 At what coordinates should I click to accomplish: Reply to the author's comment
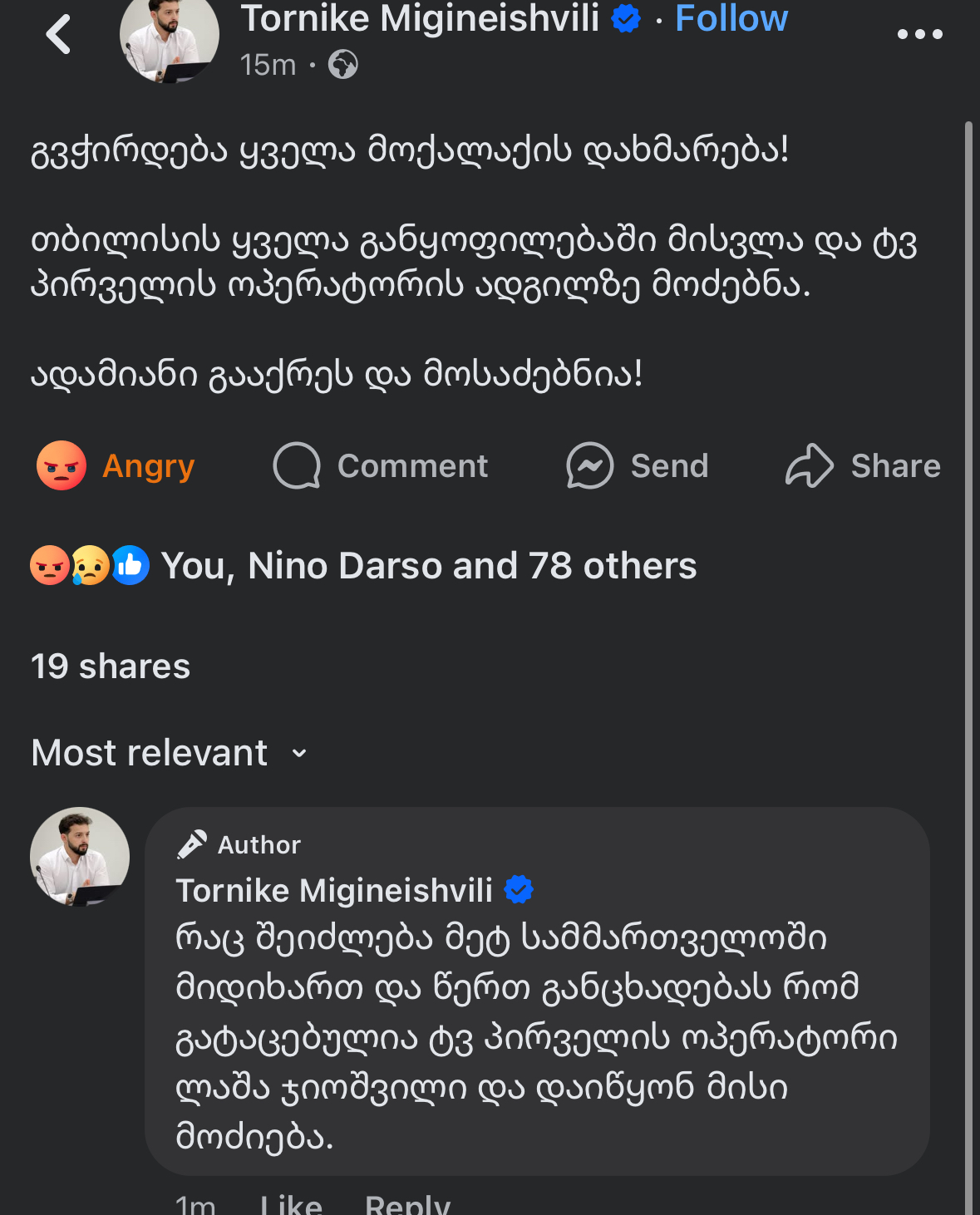click(407, 1204)
